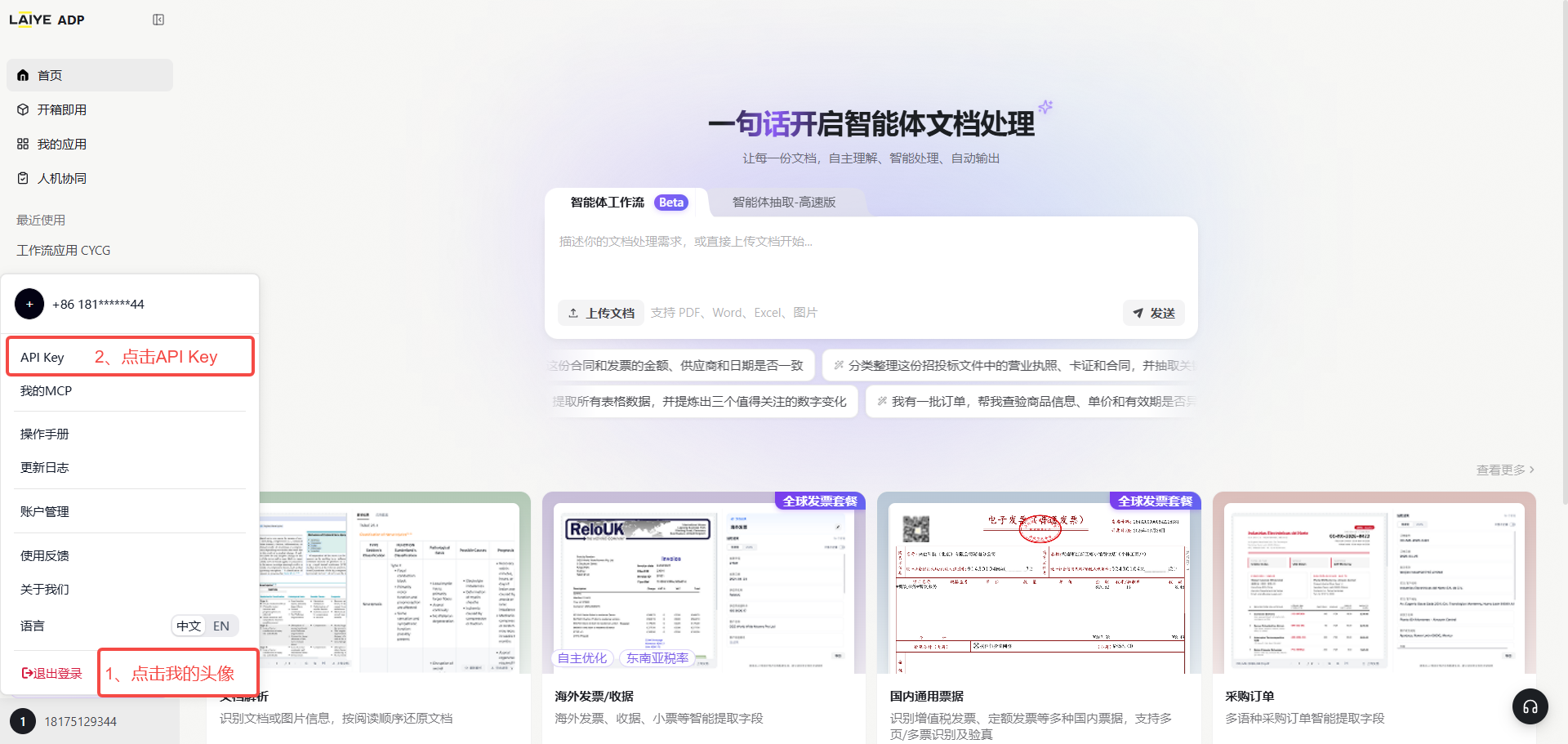Open the headset support chat button
Screen dimensions: 1568x744
1530,706
